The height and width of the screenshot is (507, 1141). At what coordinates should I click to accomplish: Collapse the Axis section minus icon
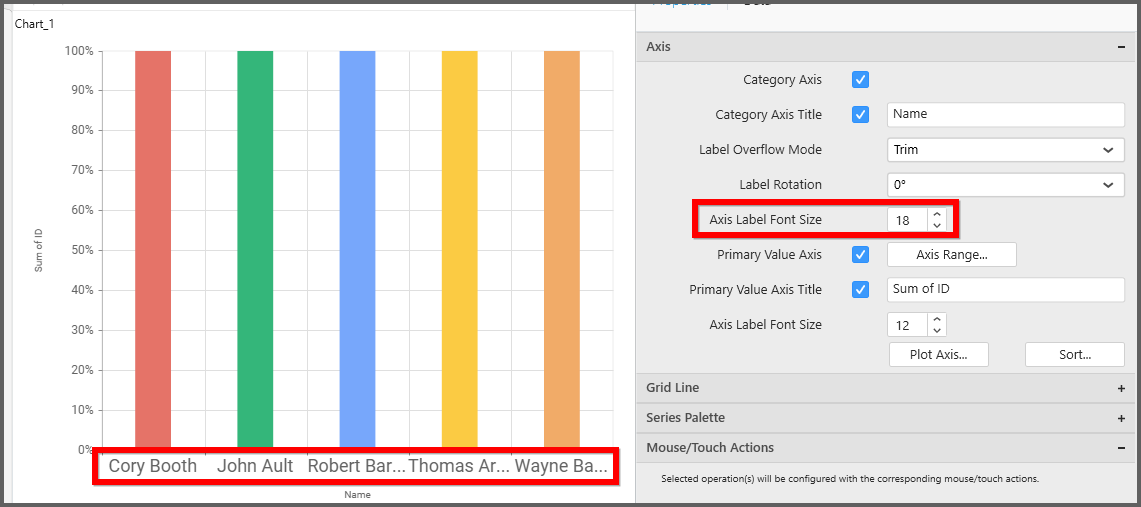(1121, 47)
